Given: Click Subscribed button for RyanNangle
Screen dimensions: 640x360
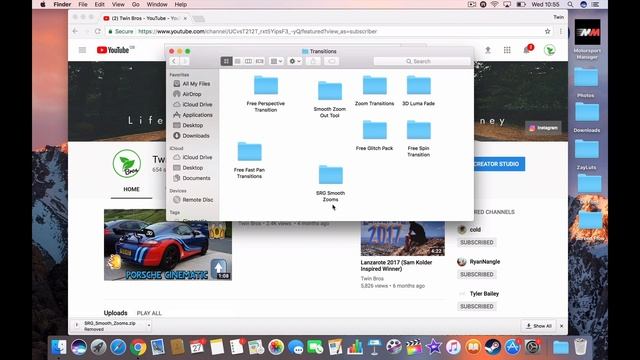Looking at the screenshot, I should 477,274.
